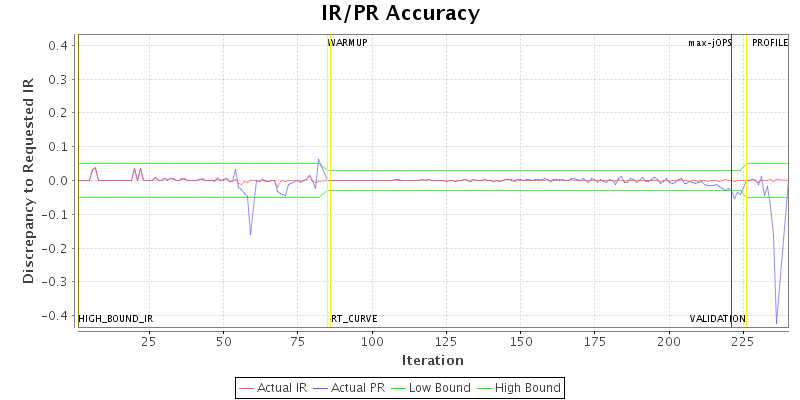Click the IR/PR Accuracy chart title
The height and width of the screenshot is (400, 800).
400,13
